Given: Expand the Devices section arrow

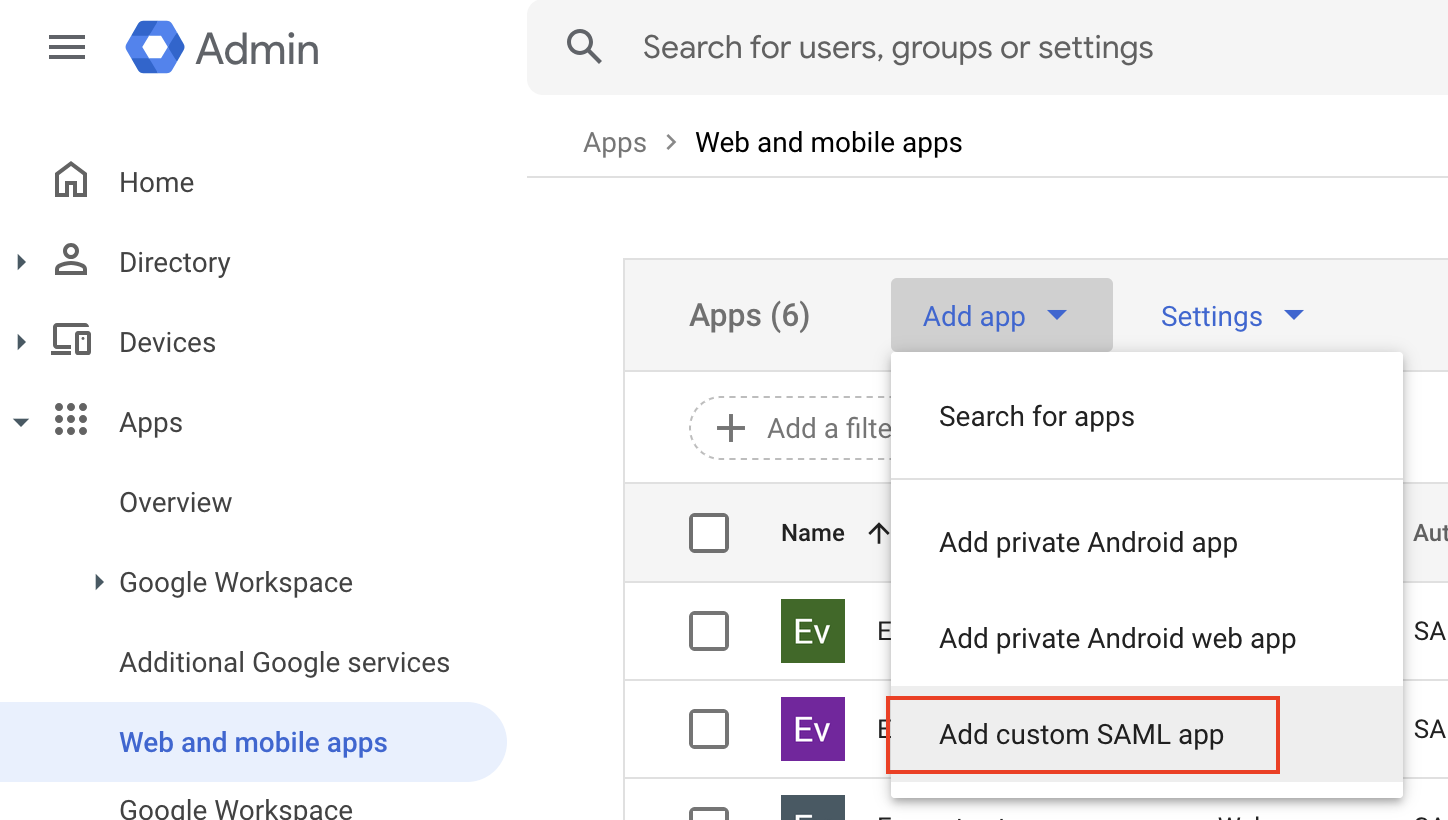Looking at the screenshot, I should (22, 342).
